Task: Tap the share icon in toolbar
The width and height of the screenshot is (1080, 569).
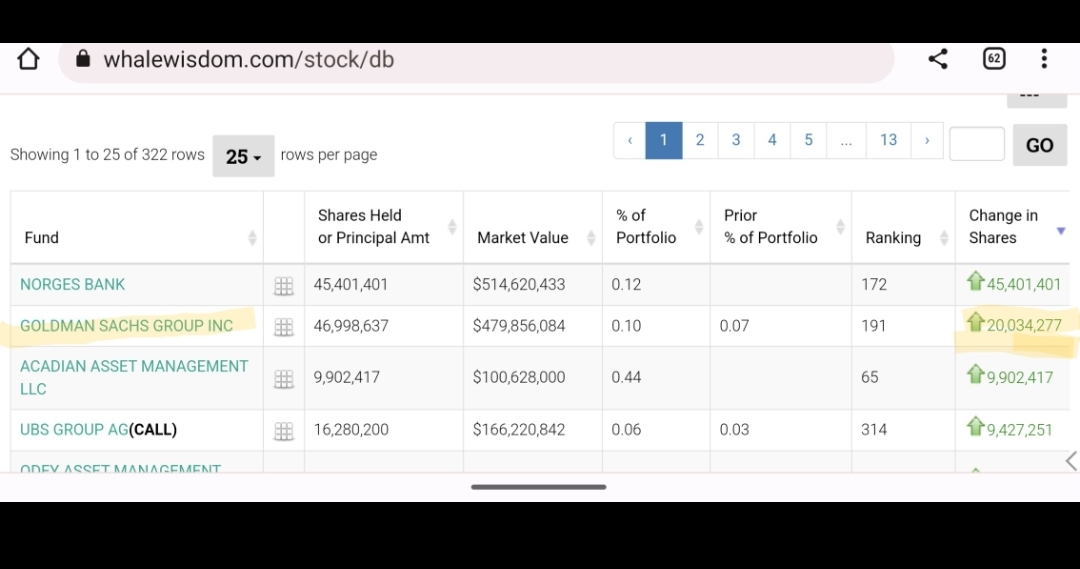Action: pyautogui.click(x=938, y=59)
